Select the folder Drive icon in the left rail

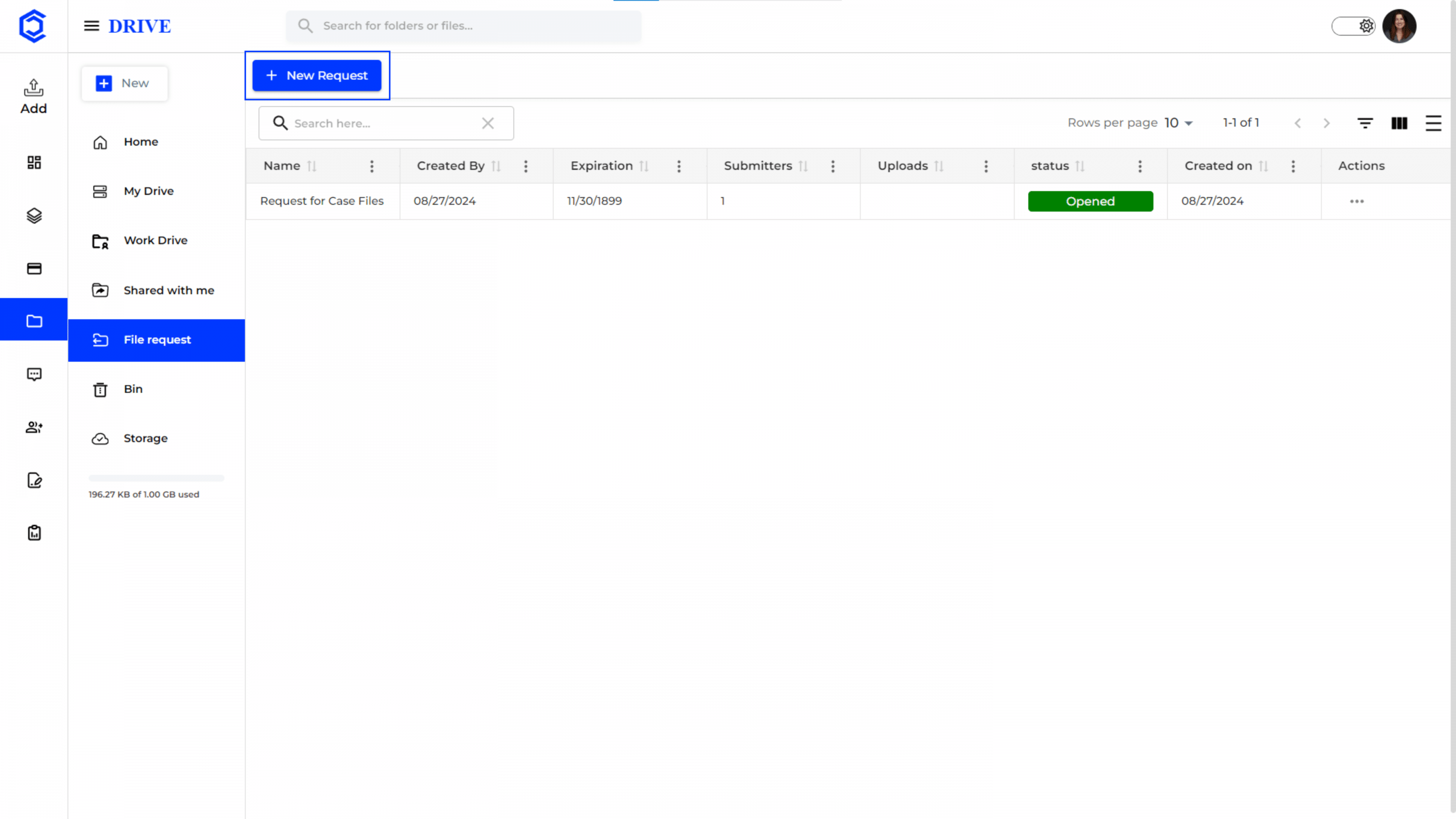point(34,321)
